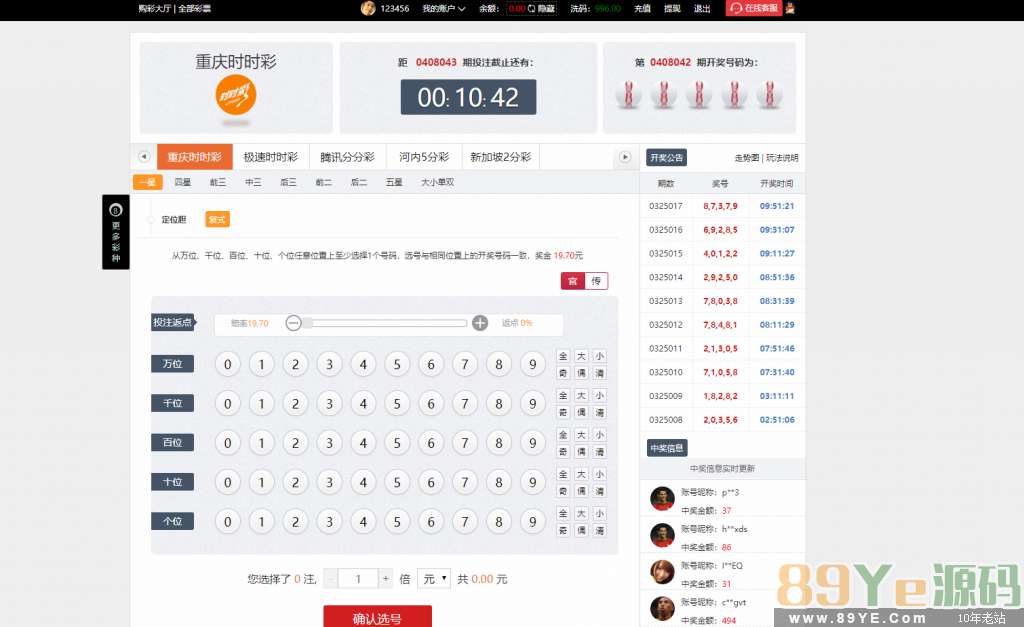Click the user avatar icon beside 123456
Screen dimensions: 1024x627
tap(368, 8)
